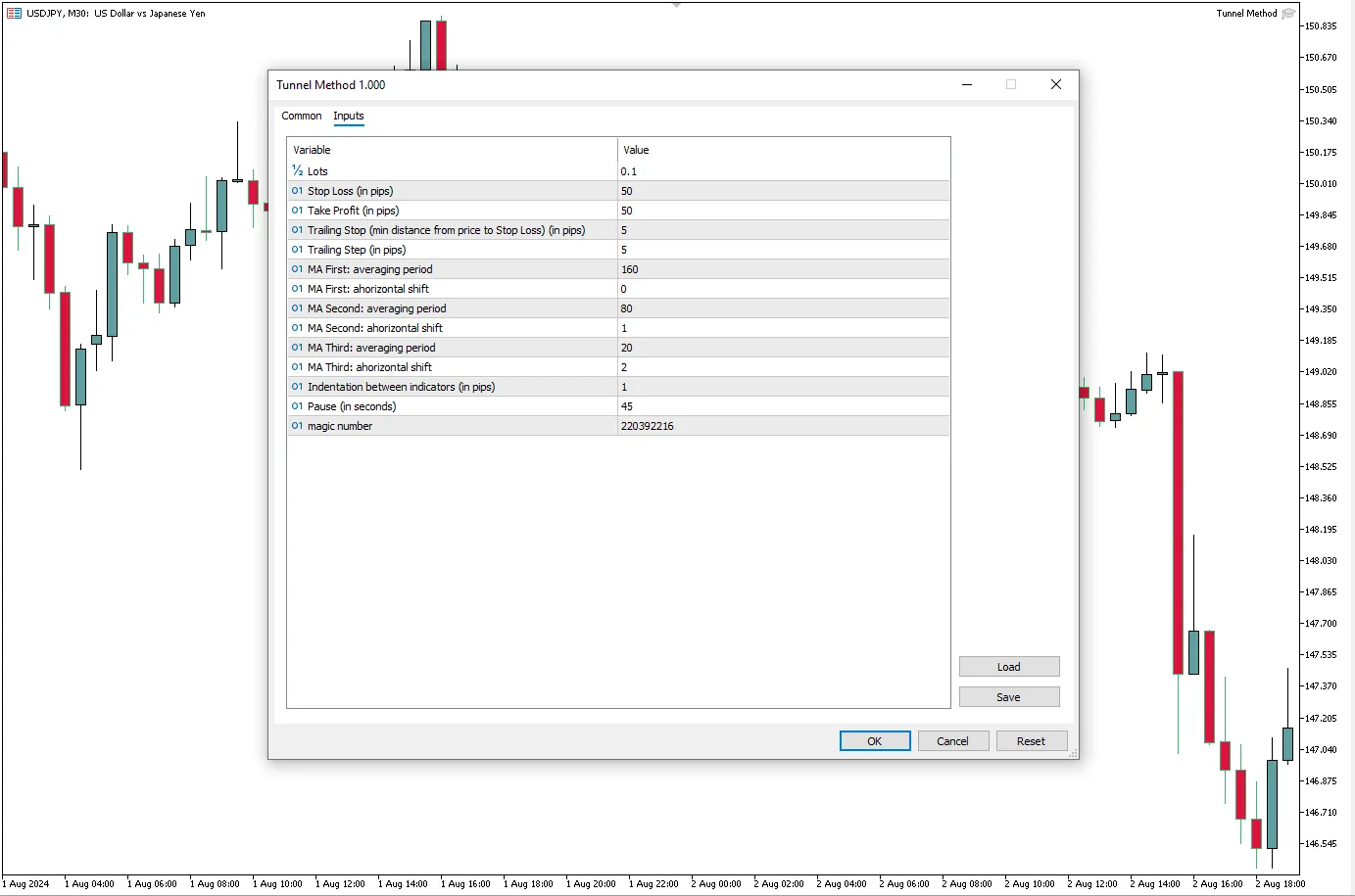Edit Indentation between indicators value
The image size is (1355, 896).
coord(784,387)
